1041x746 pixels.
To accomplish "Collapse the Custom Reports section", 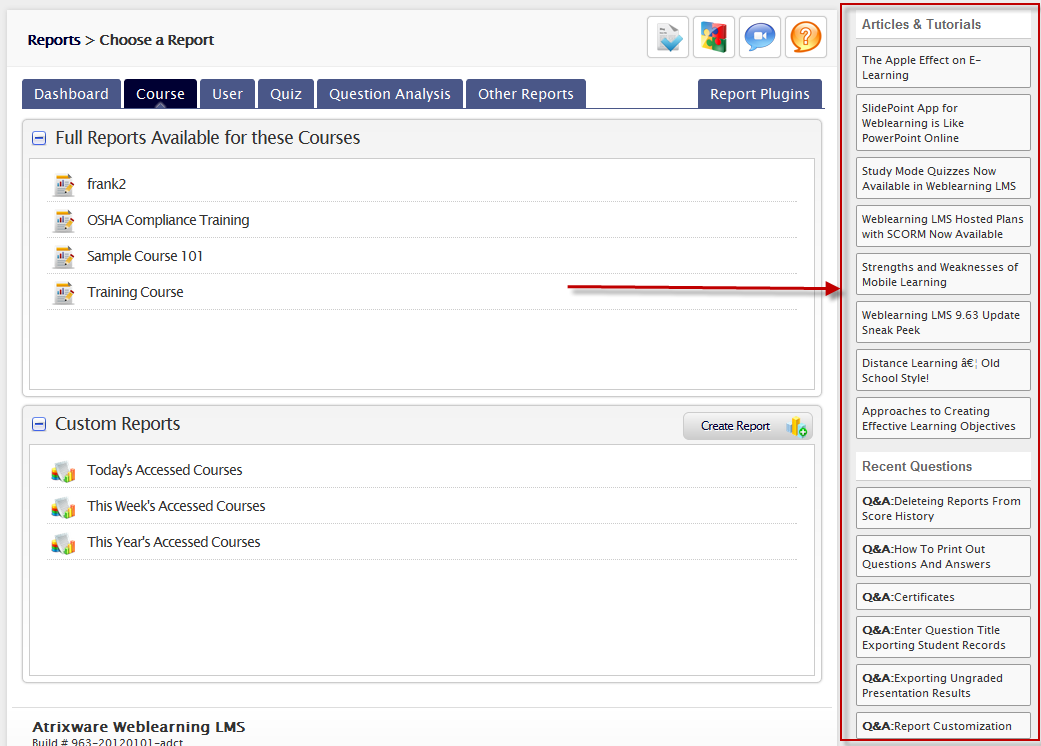I will tap(39, 424).
